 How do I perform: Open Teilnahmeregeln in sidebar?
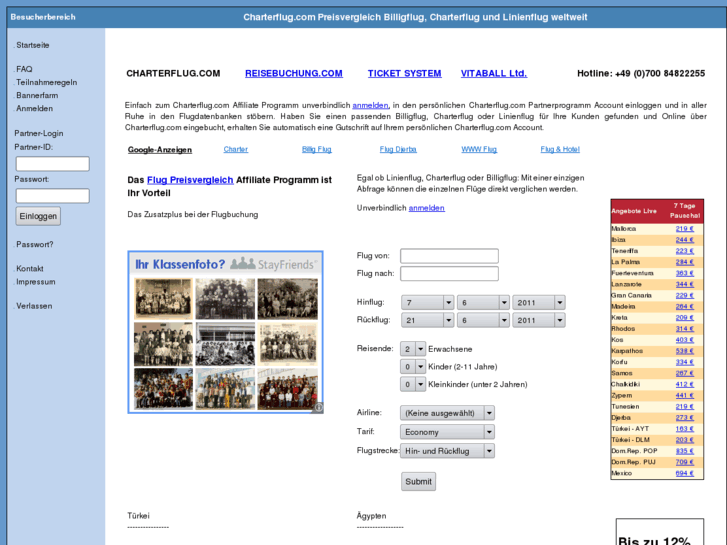click(46, 82)
